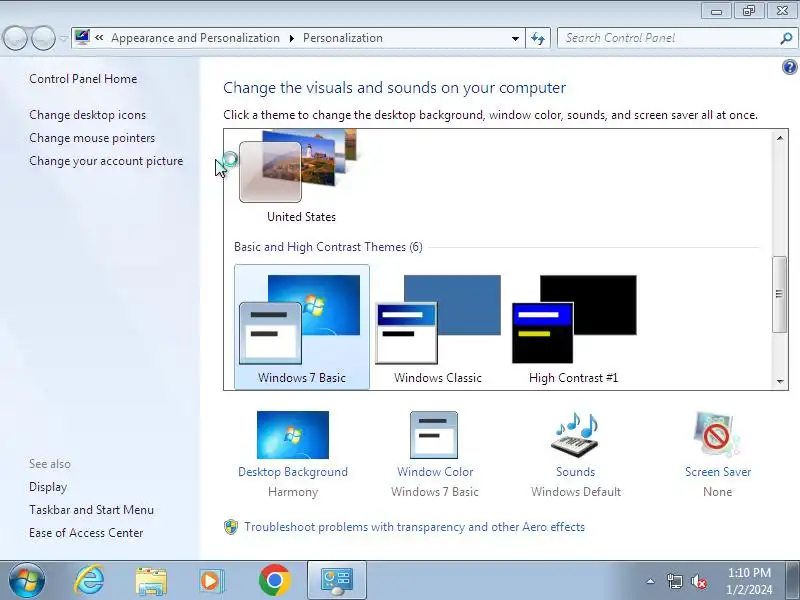Open the Screen Saver icon

click(x=716, y=435)
